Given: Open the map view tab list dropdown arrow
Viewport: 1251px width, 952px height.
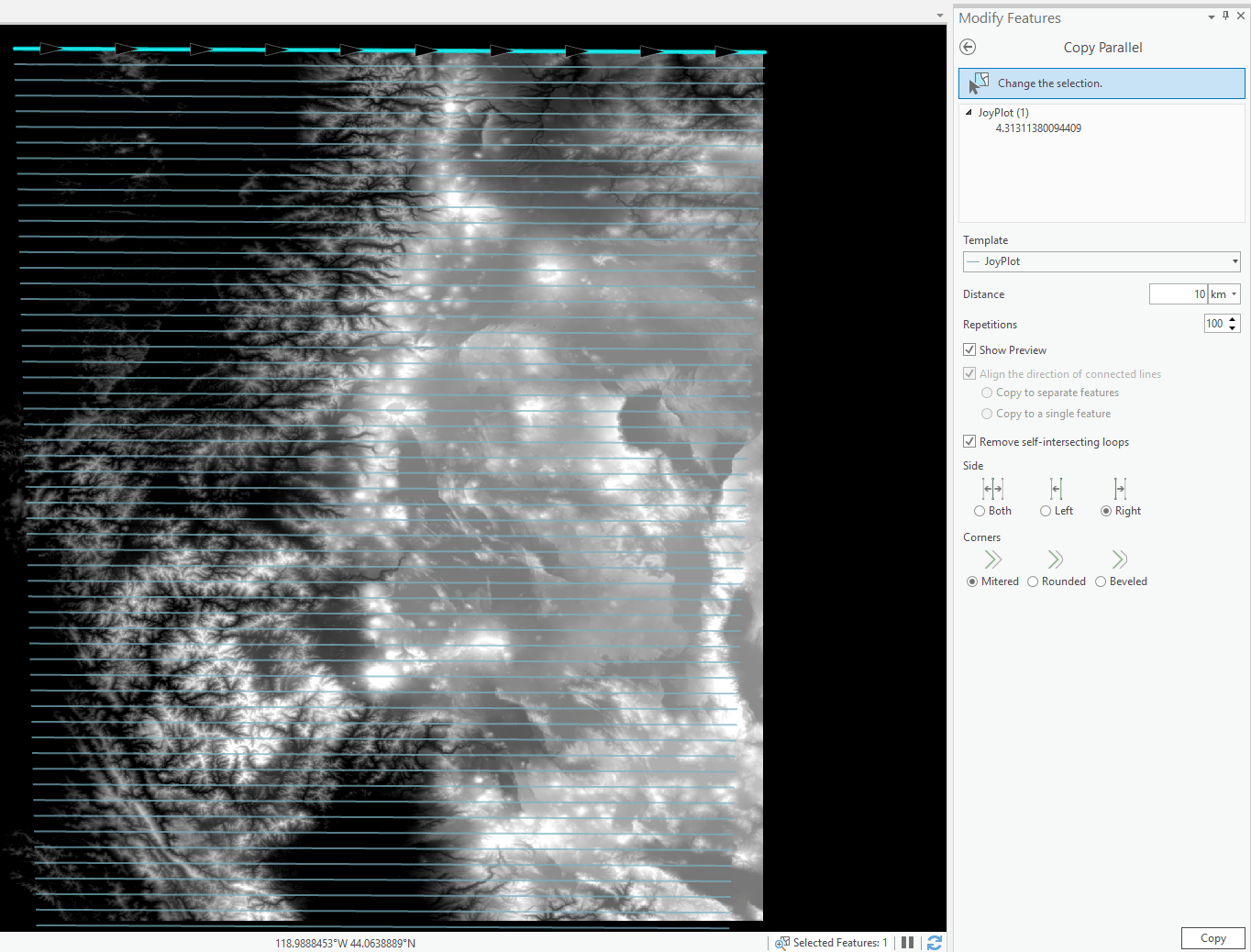Looking at the screenshot, I should coord(939,16).
